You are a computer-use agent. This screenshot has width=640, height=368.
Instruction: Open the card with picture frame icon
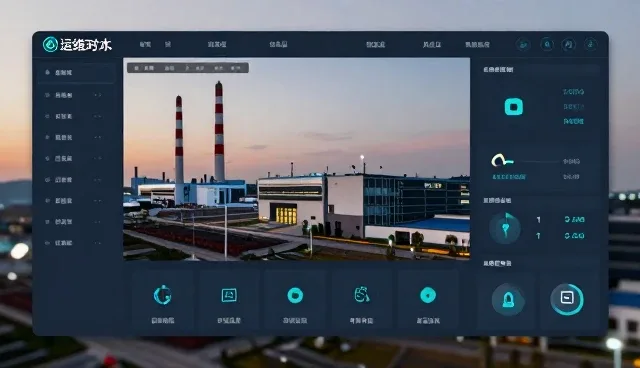pos(229,301)
